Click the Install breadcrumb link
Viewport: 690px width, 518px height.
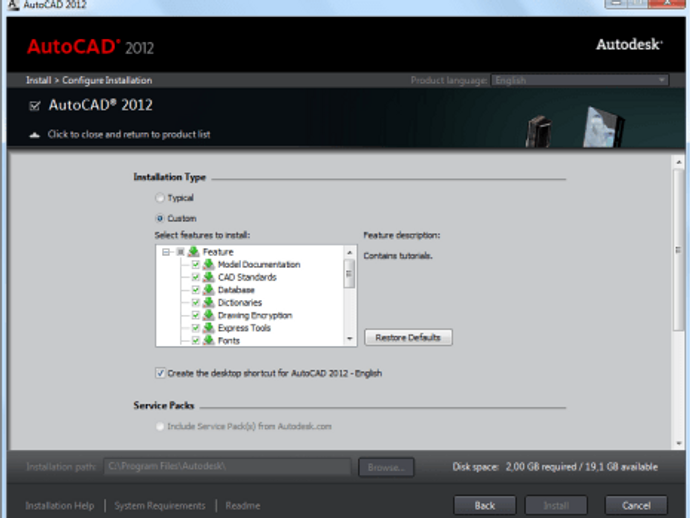(x=39, y=80)
